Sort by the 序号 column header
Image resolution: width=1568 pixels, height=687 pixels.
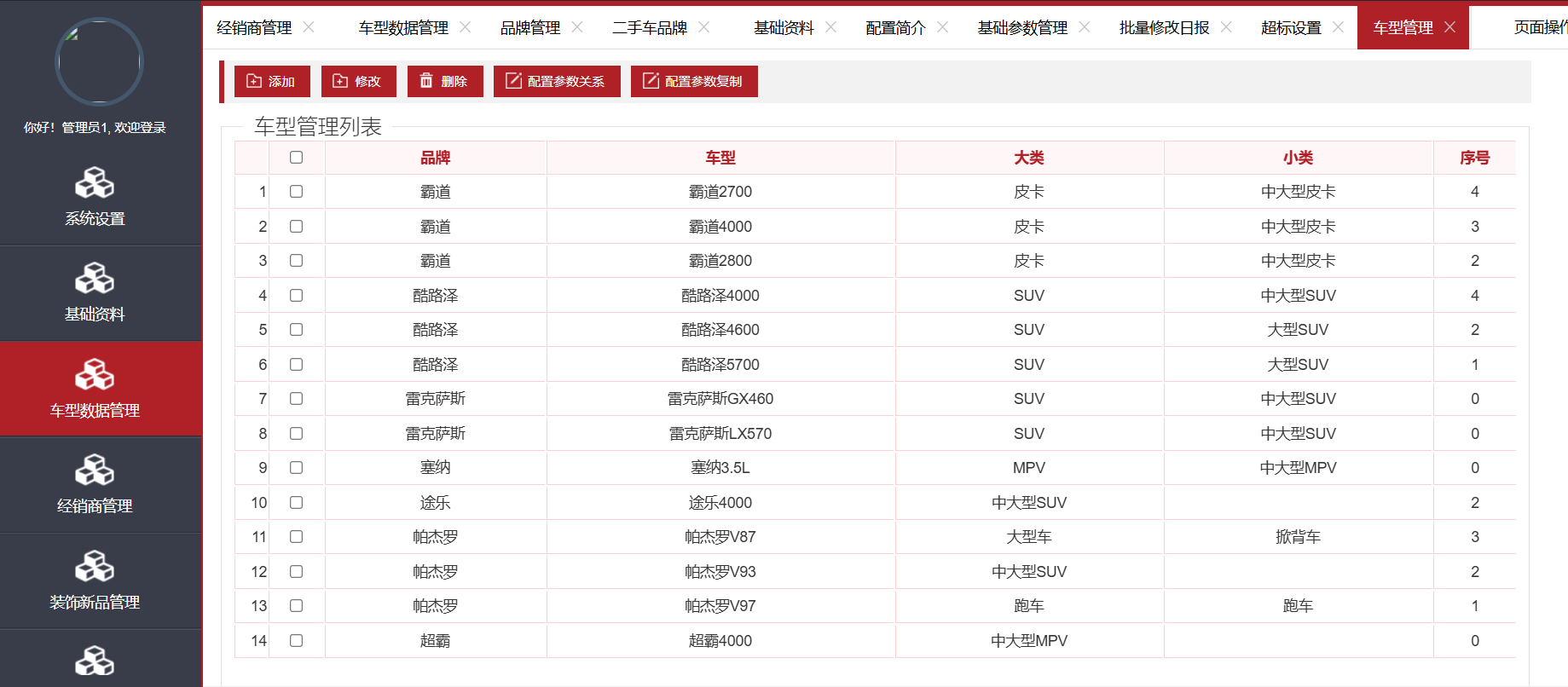[1474, 158]
